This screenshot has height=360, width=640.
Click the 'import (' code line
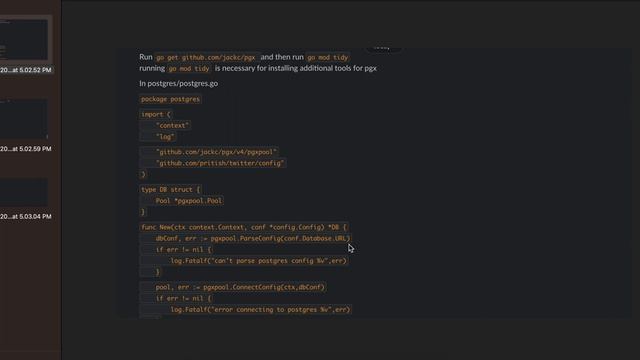156,114
